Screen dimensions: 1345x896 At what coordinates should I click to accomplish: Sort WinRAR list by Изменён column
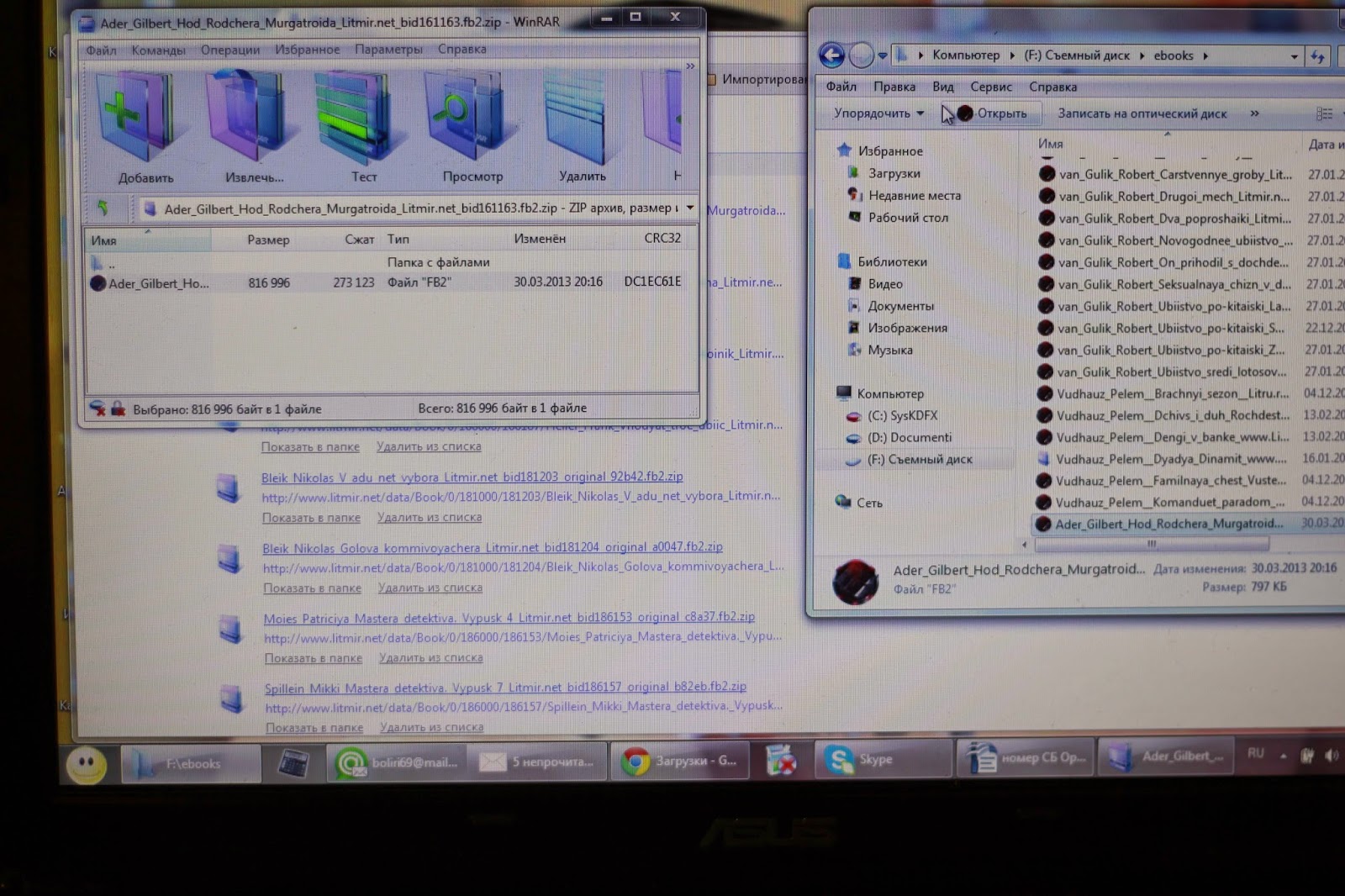pos(540,239)
